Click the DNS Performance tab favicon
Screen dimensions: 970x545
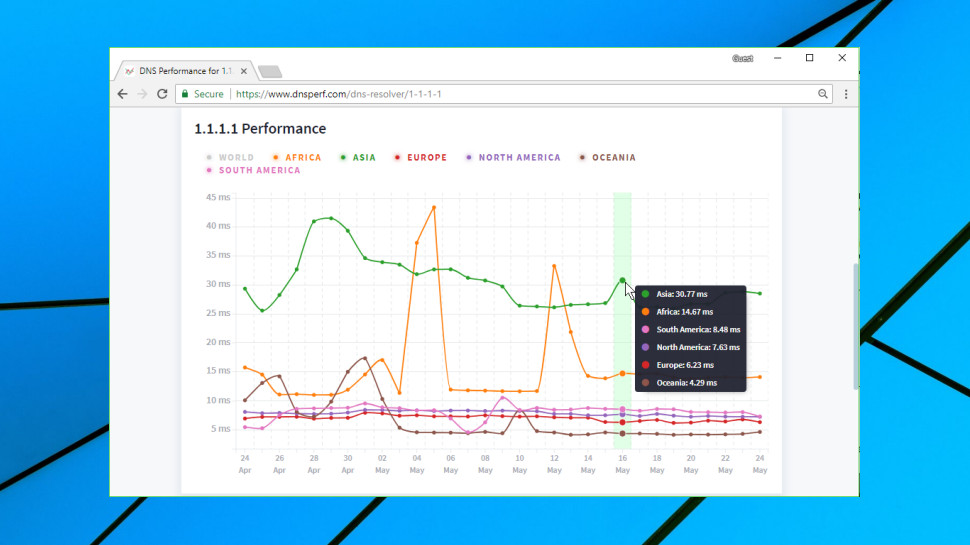[129, 71]
